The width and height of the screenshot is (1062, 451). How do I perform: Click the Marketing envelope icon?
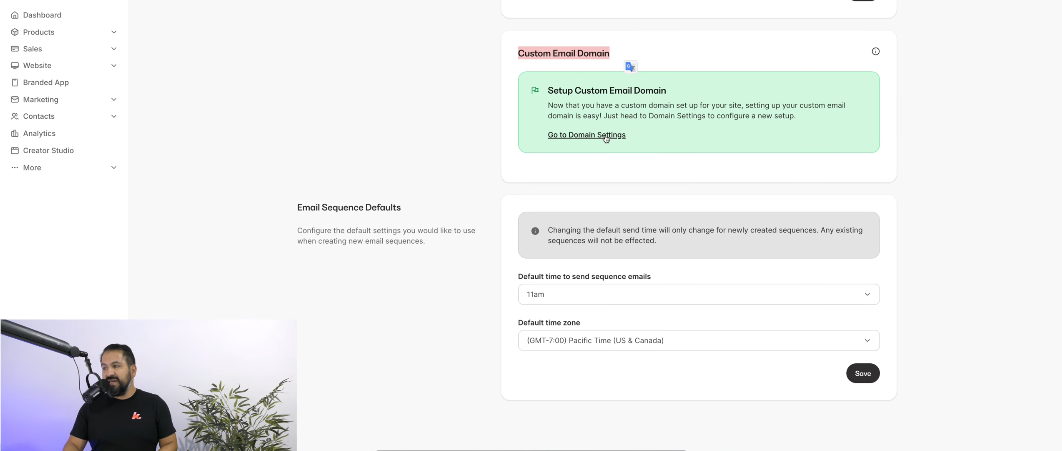click(14, 100)
